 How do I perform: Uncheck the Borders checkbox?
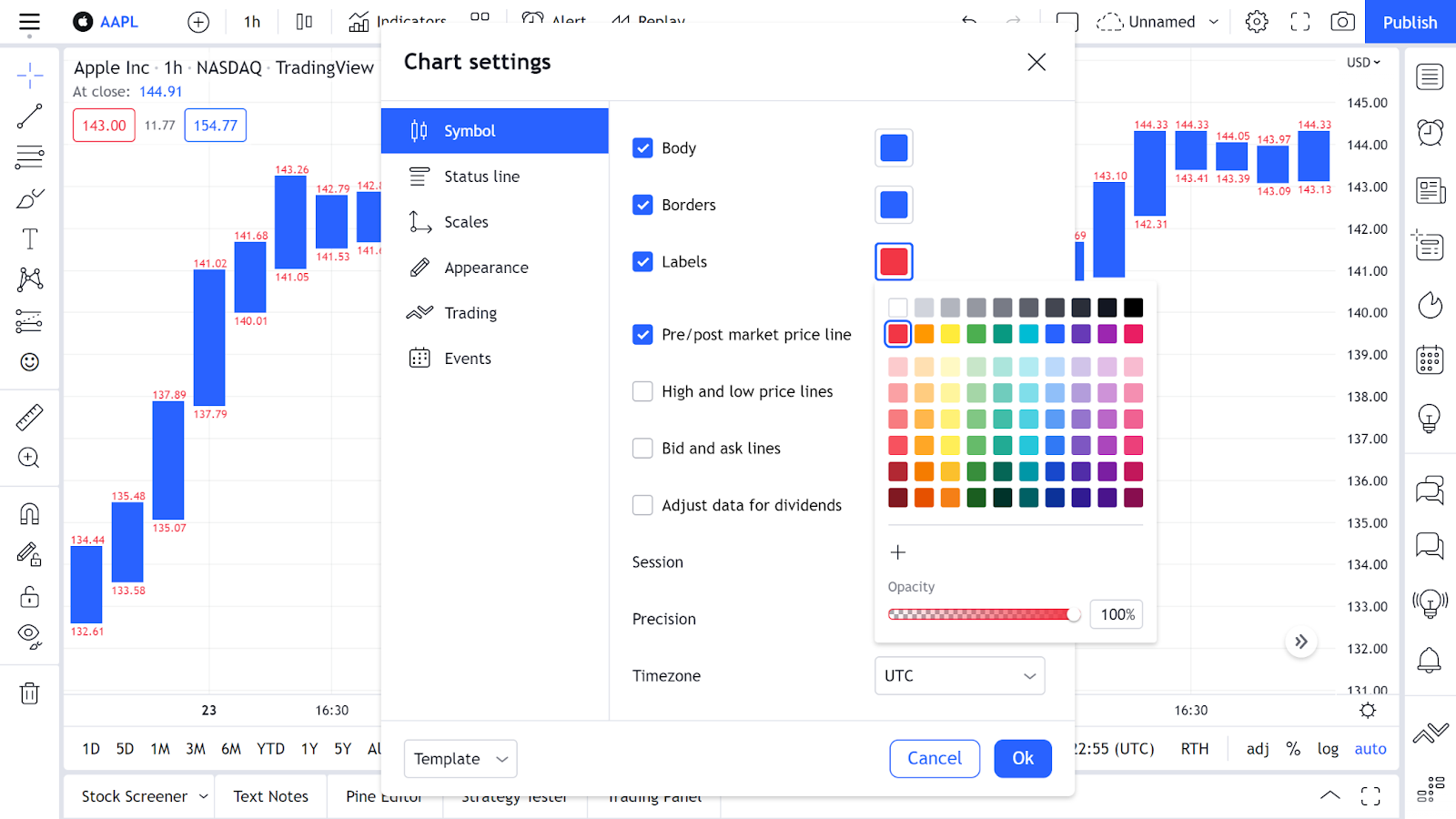tap(642, 205)
